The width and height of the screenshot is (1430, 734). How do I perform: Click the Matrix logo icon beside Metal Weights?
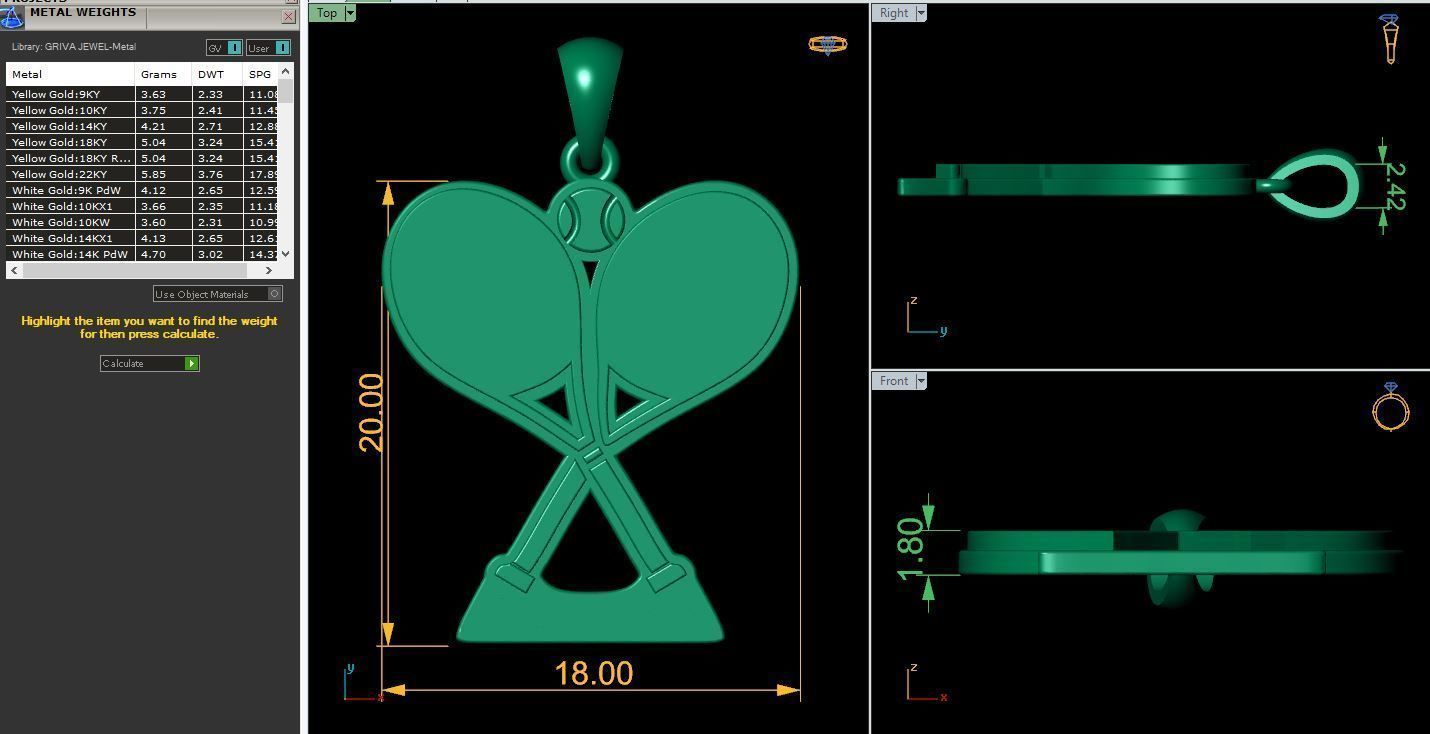pos(11,16)
